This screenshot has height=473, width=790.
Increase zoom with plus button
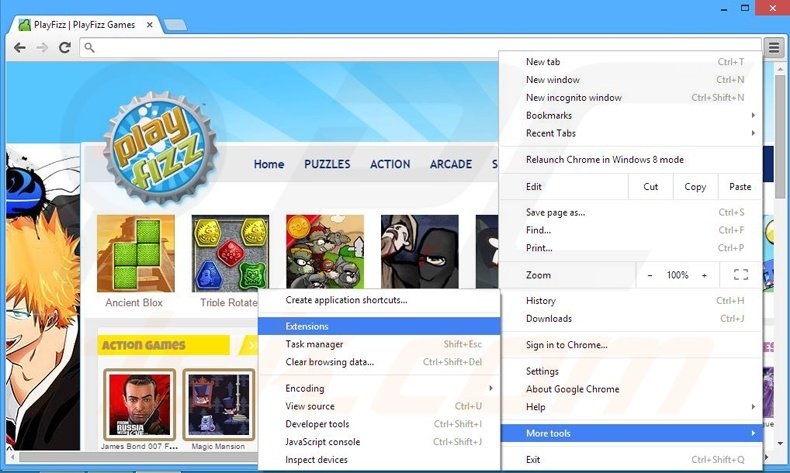coord(704,275)
